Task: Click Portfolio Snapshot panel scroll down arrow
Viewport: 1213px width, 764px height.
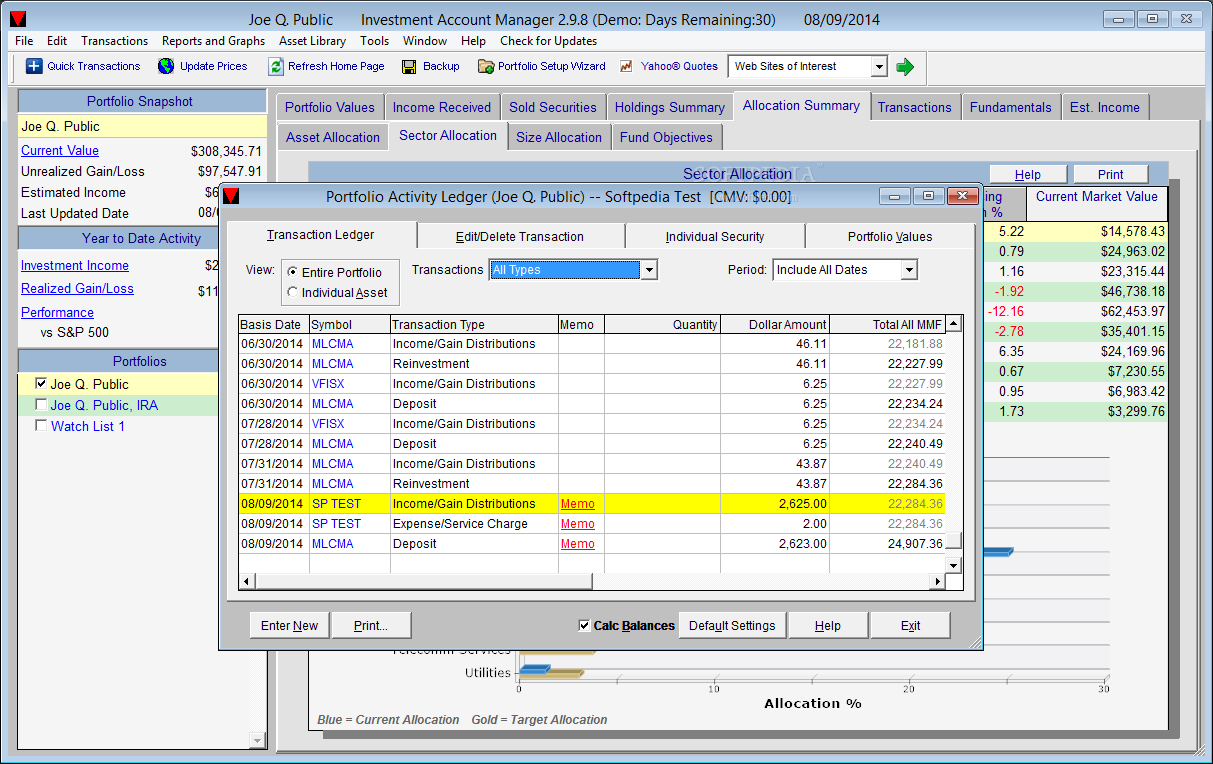Action: 258,739
